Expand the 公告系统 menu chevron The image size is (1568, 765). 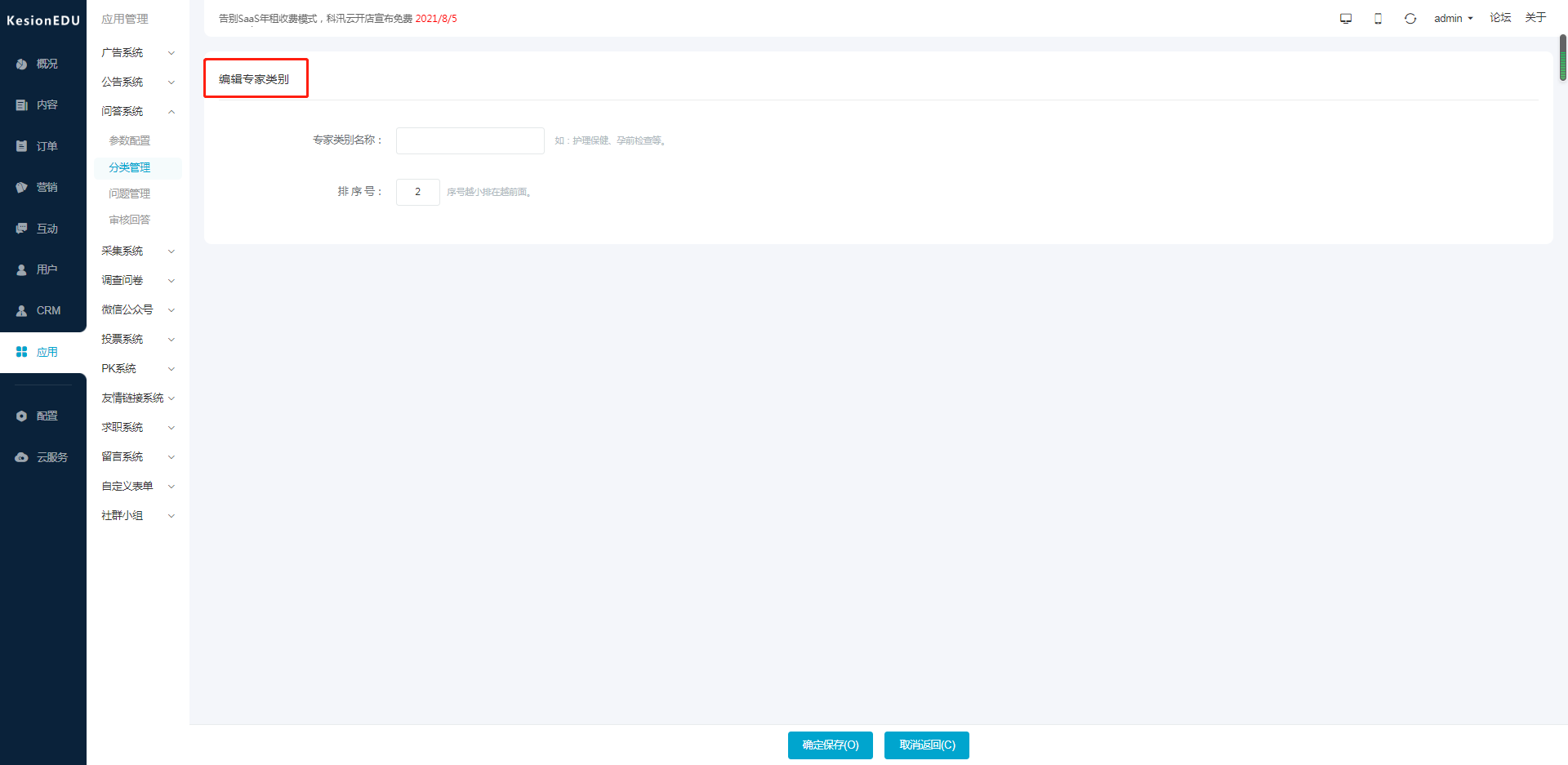(x=171, y=82)
